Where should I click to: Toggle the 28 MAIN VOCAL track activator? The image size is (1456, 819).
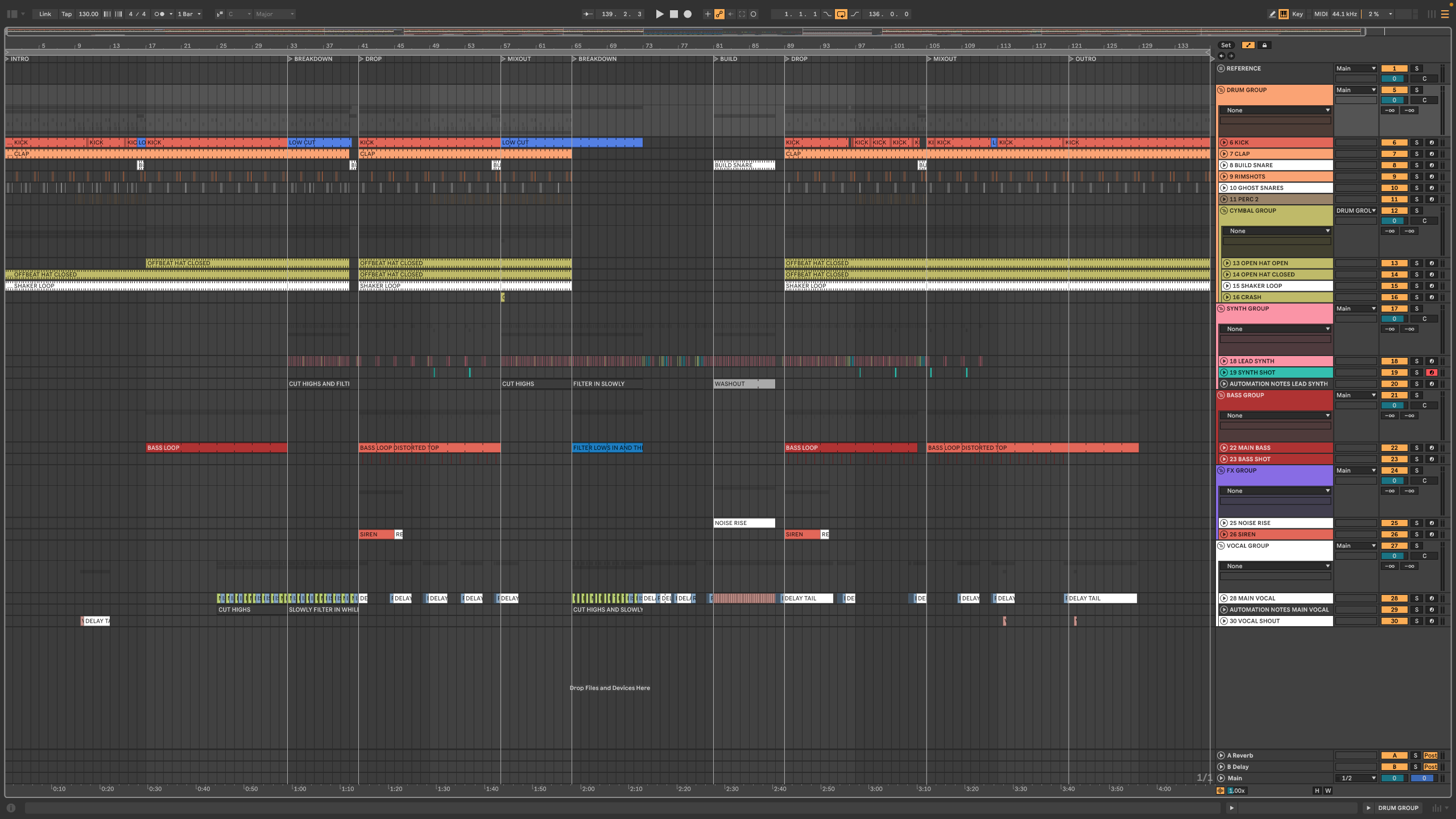[1394, 598]
